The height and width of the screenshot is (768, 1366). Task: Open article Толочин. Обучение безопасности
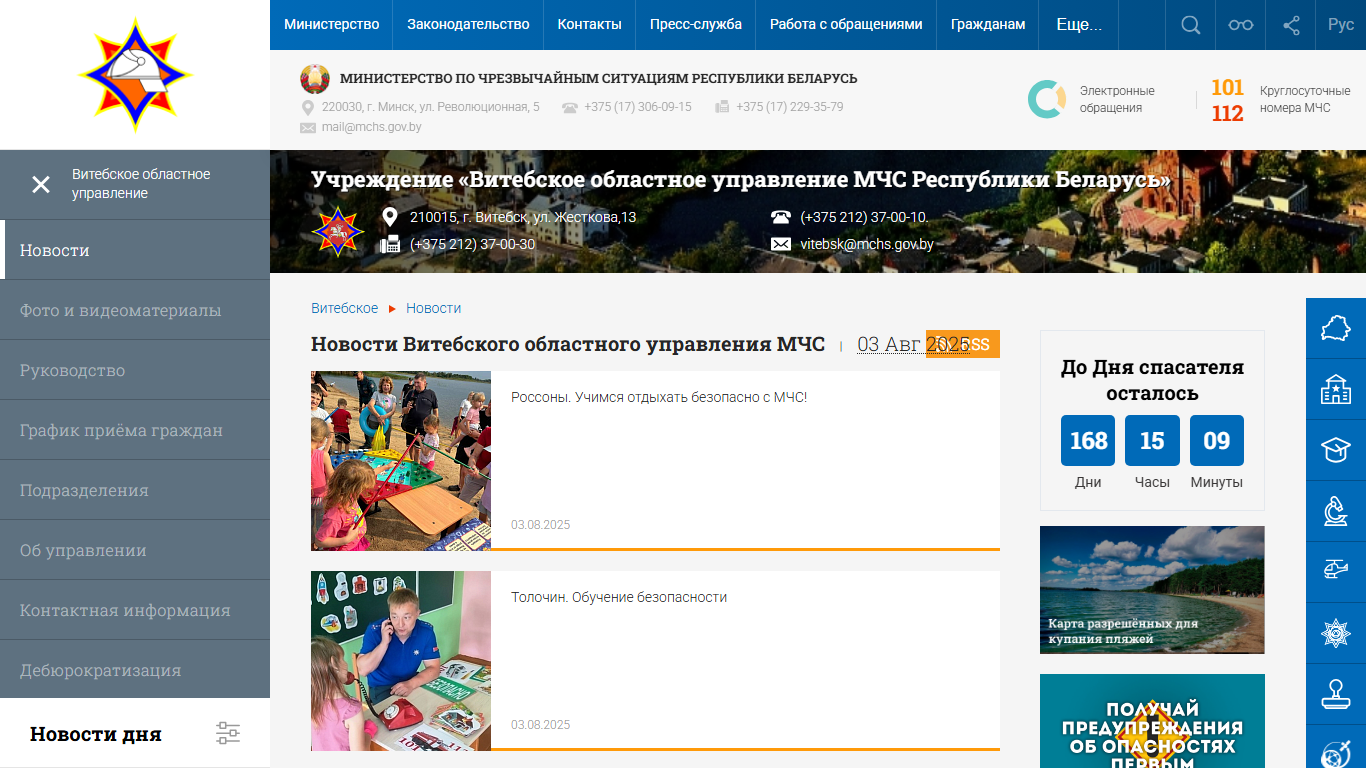click(619, 597)
